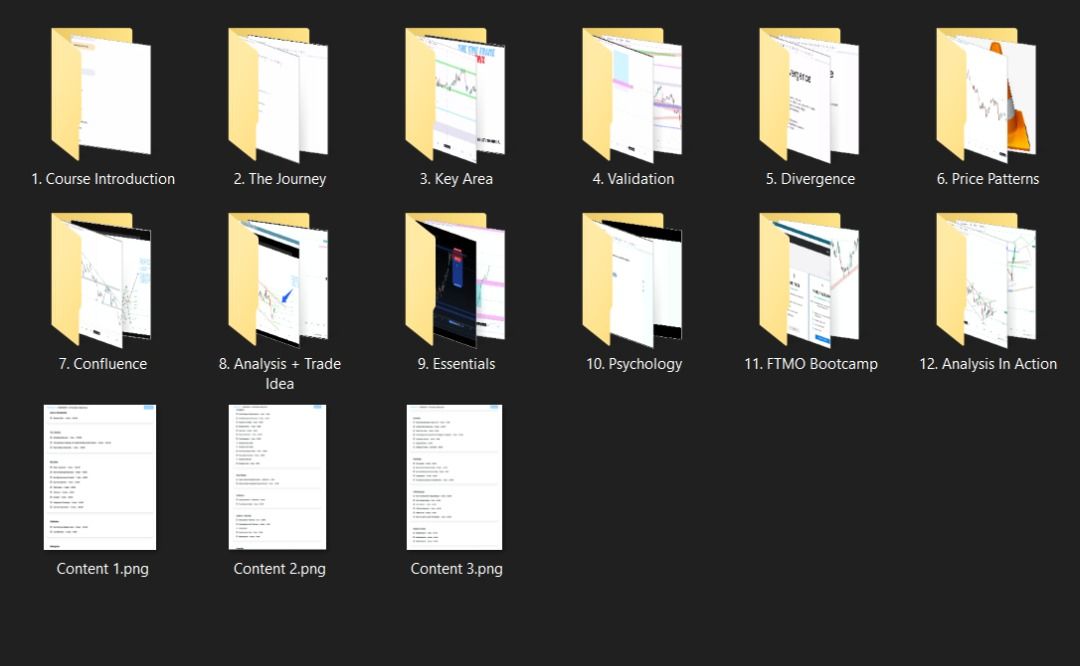This screenshot has height=666, width=1080.
Task: Click the 7. Confluence folder icon
Action: click(x=101, y=279)
